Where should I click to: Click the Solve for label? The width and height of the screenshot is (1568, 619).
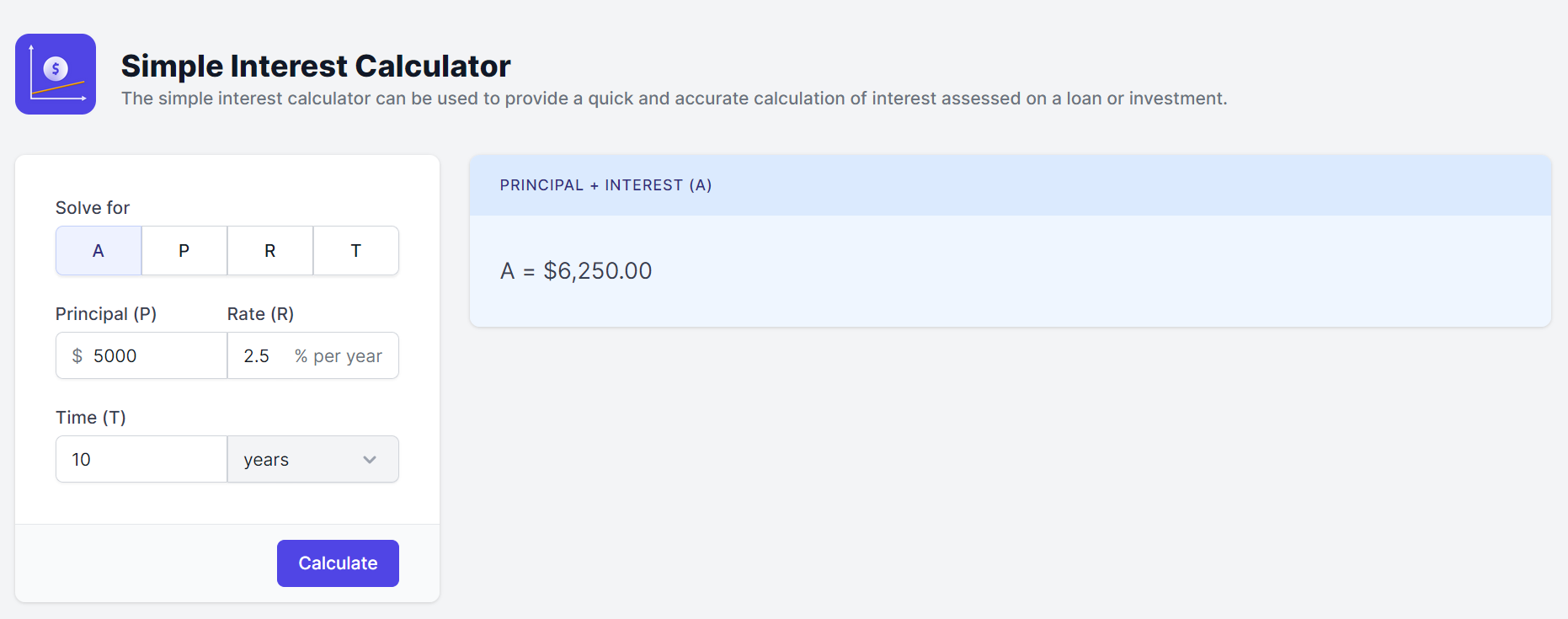pyautogui.click(x=93, y=208)
